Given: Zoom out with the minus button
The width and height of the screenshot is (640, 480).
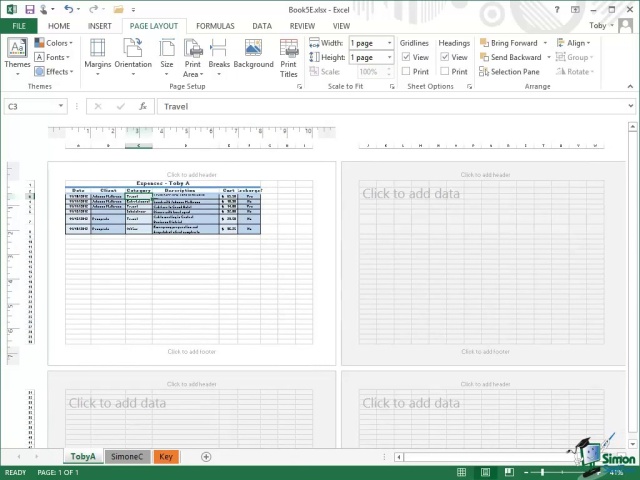Looking at the screenshot, I should tap(527, 472).
